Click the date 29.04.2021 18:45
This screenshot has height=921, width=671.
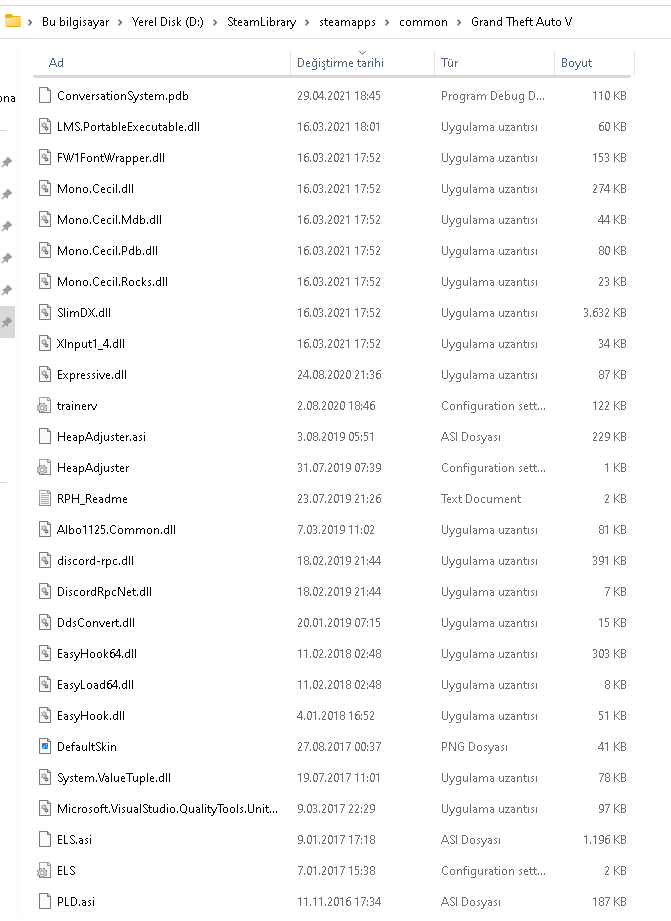[338, 95]
